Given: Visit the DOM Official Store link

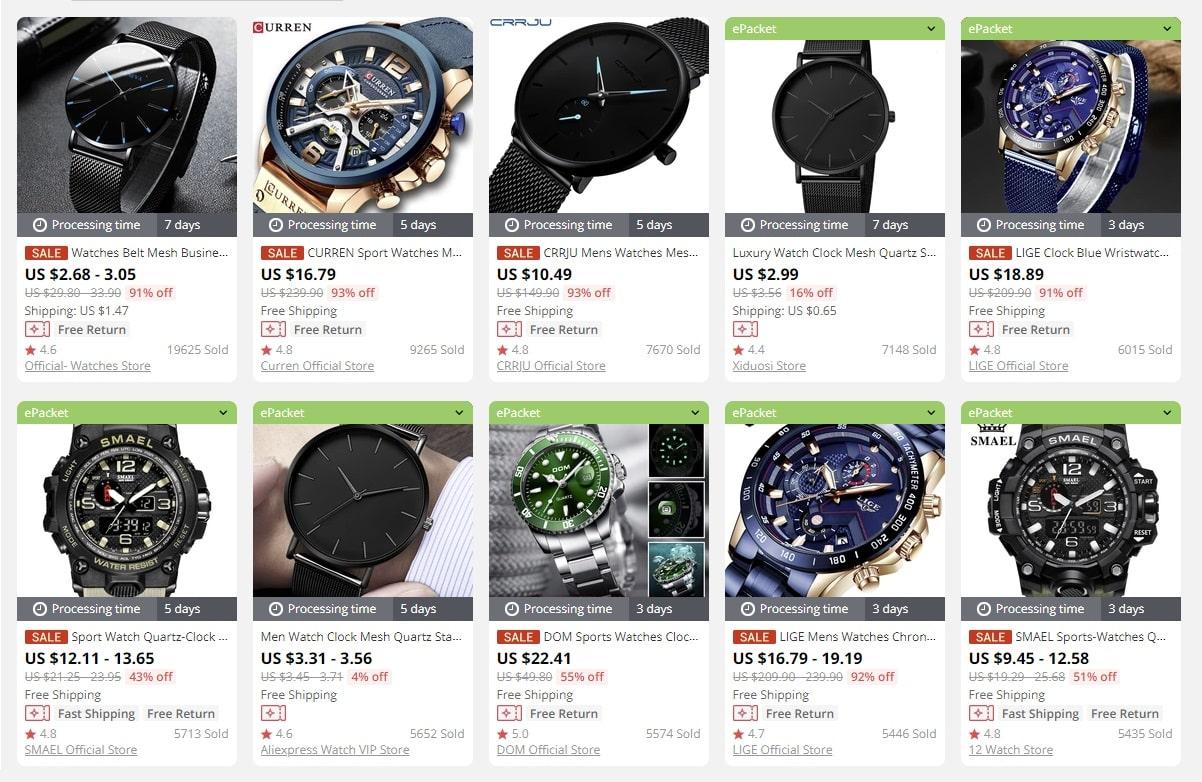Looking at the screenshot, I should coord(548,750).
